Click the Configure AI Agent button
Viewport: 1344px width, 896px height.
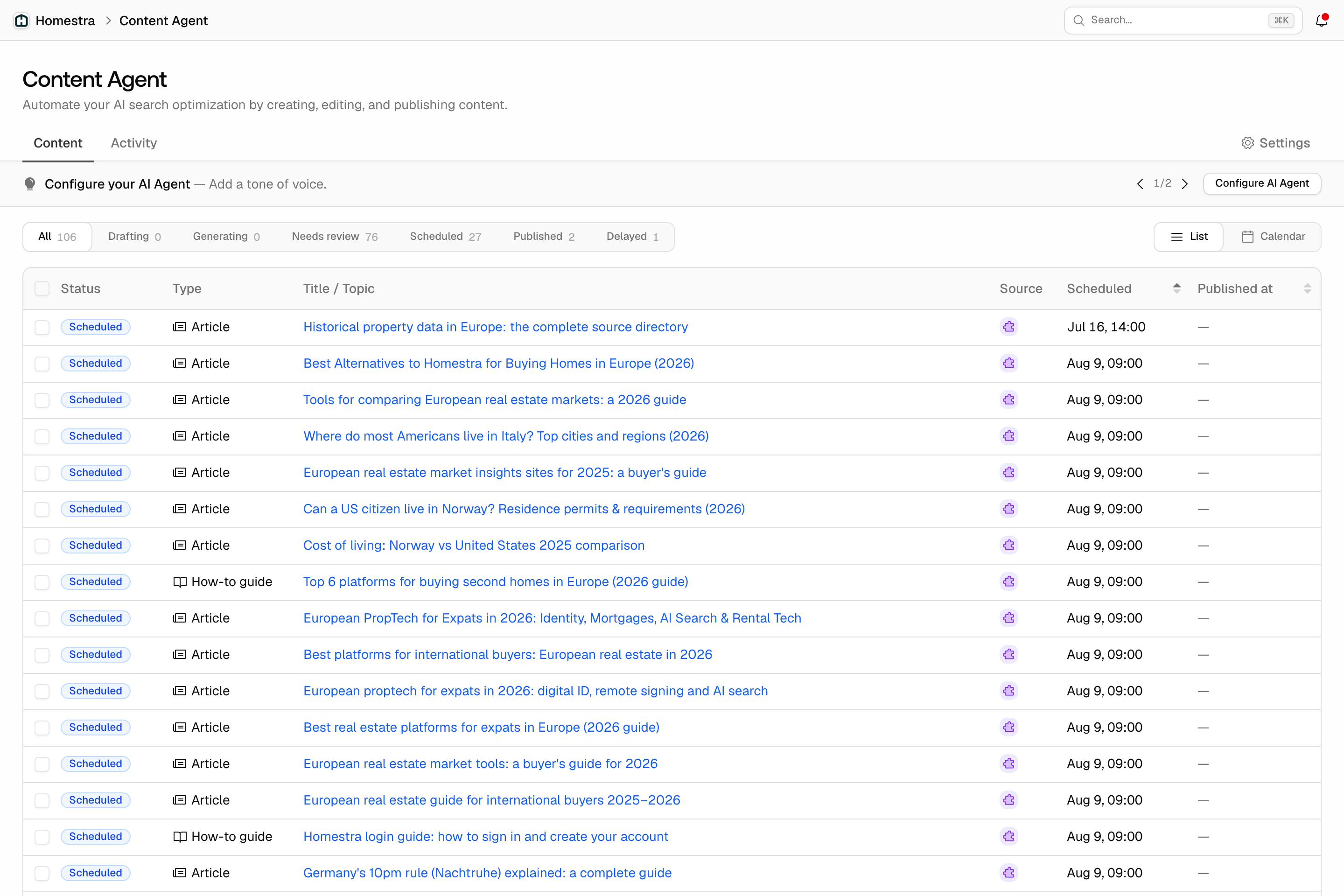click(x=1262, y=183)
